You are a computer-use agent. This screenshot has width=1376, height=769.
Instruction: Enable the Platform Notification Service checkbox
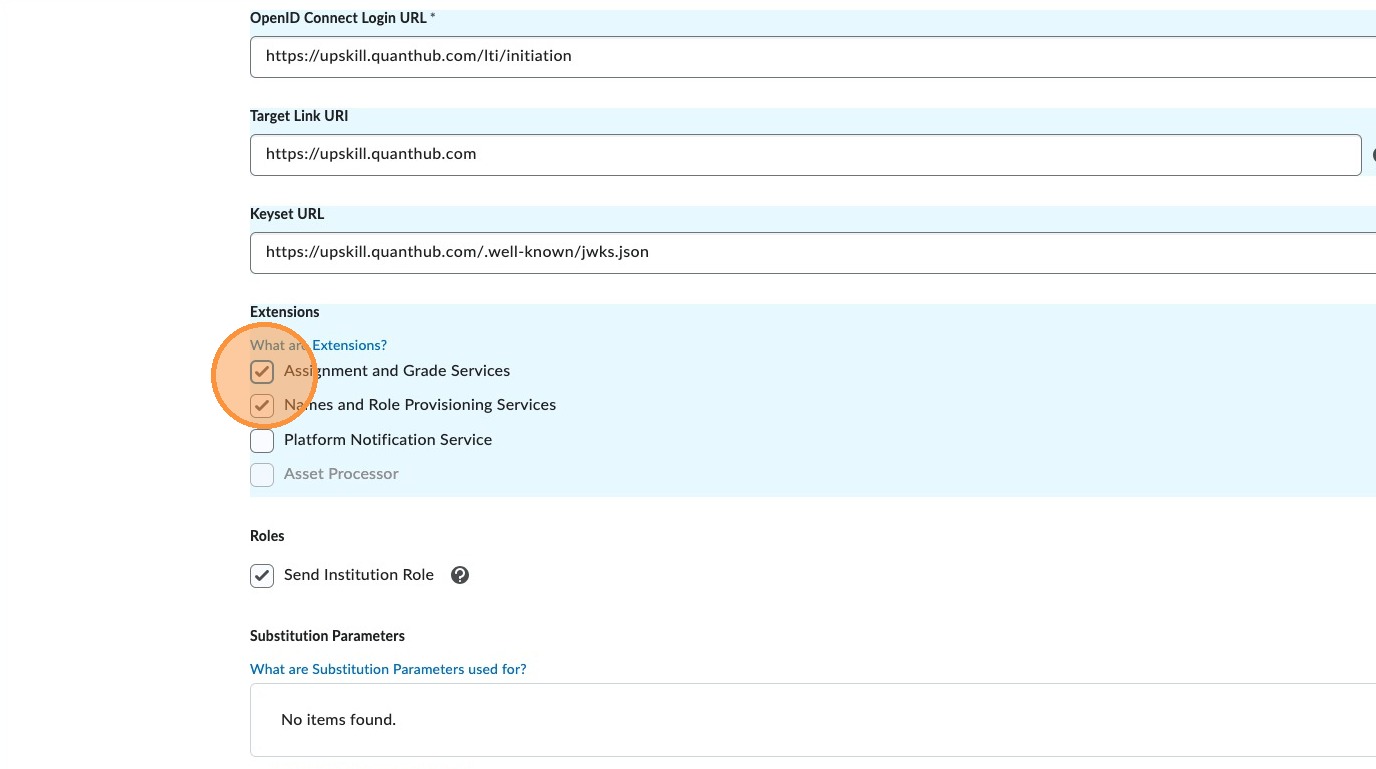click(262, 440)
